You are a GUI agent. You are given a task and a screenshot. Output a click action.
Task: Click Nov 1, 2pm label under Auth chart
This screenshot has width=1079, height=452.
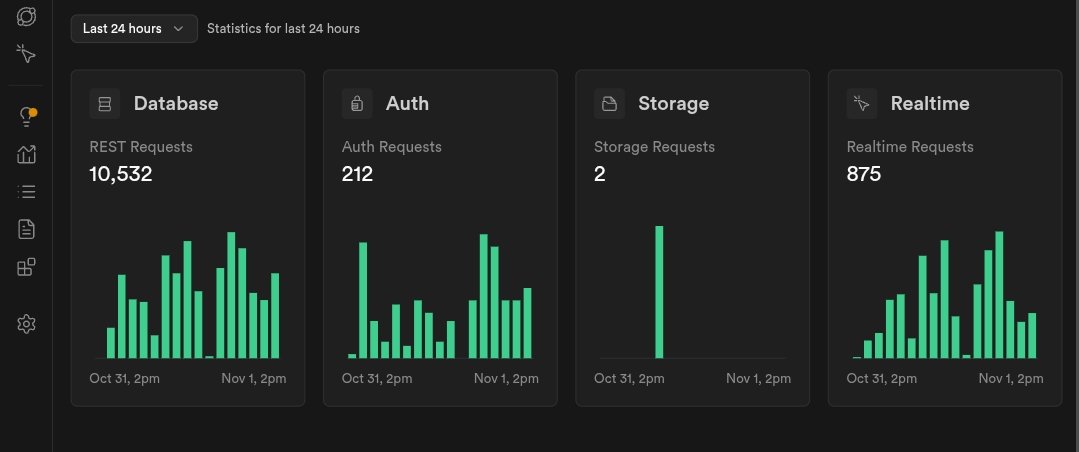[x=506, y=378]
